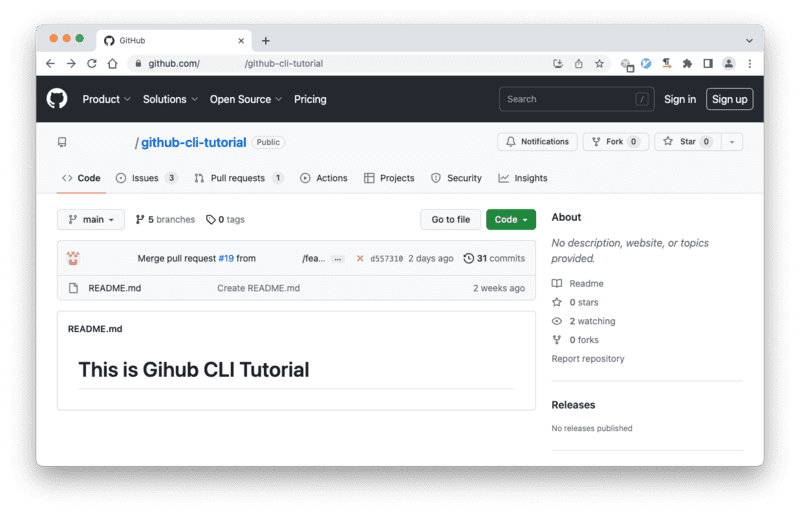
Task: Switch to the Issues tab
Action: point(146,178)
